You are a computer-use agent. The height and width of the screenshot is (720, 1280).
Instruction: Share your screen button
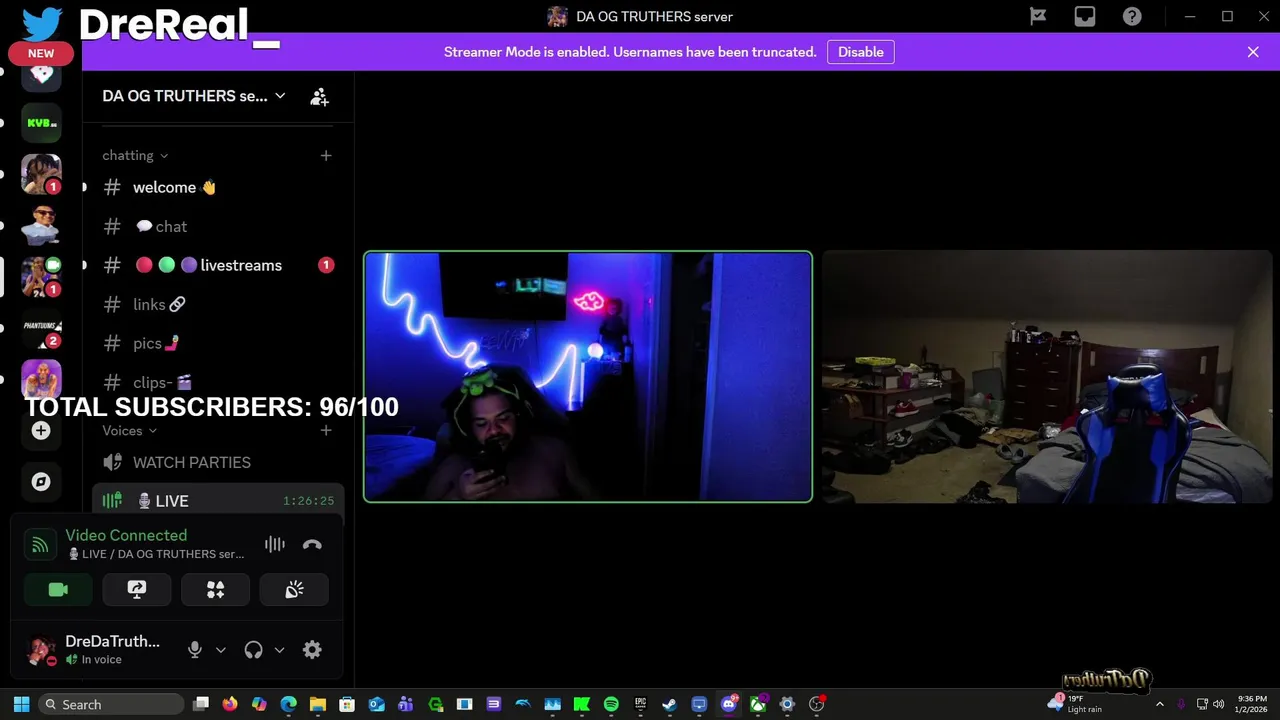click(137, 590)
